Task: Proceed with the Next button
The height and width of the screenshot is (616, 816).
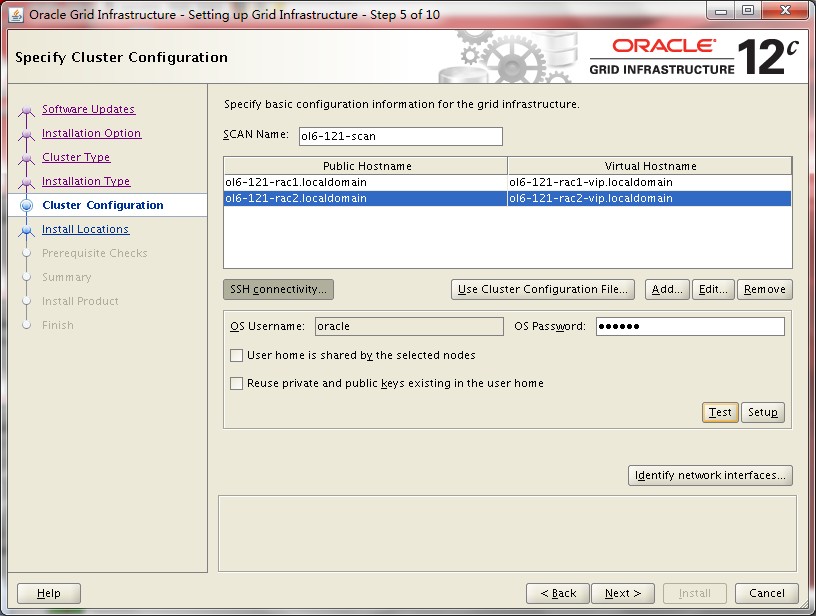Action: 622,593
